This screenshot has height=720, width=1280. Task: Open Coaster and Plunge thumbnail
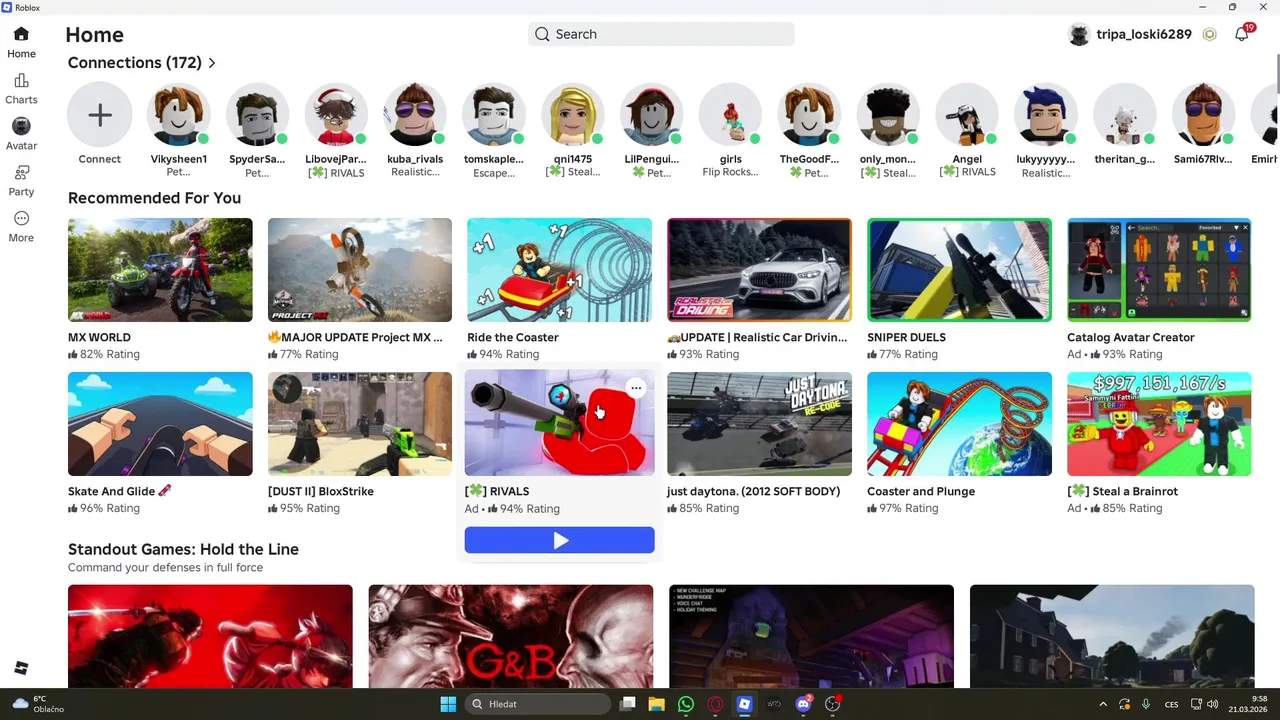coord(959,424)
